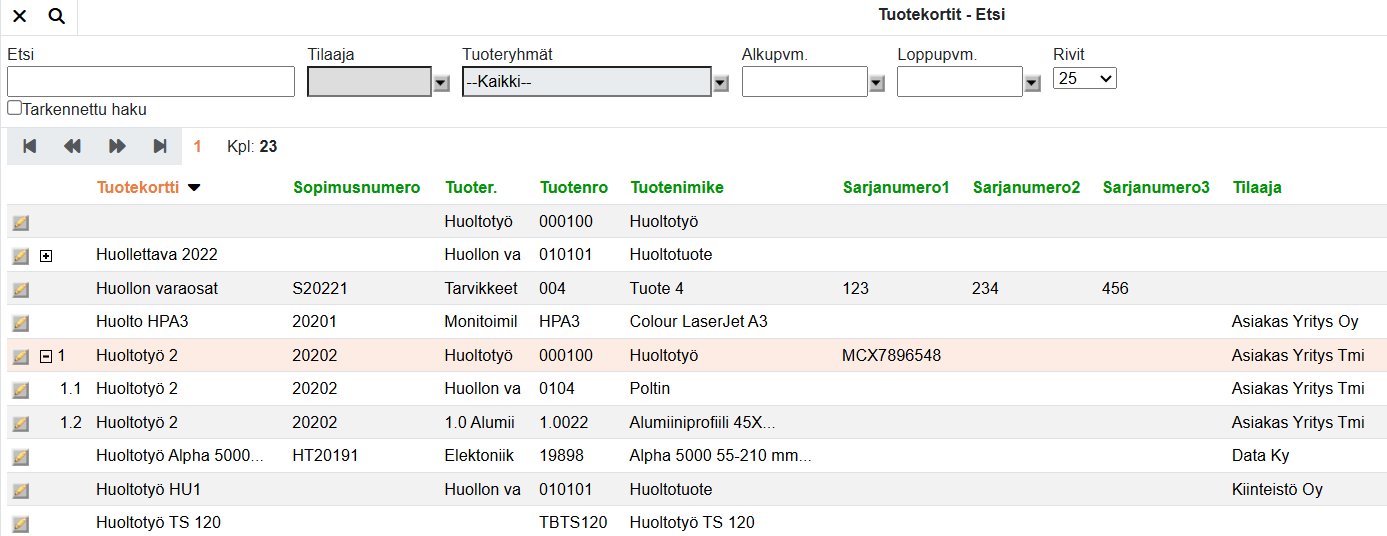Enable the Tarkennettu haku checkbox
The height and width of the screenshot is (536, 1387).
click(x=14, y=108)
